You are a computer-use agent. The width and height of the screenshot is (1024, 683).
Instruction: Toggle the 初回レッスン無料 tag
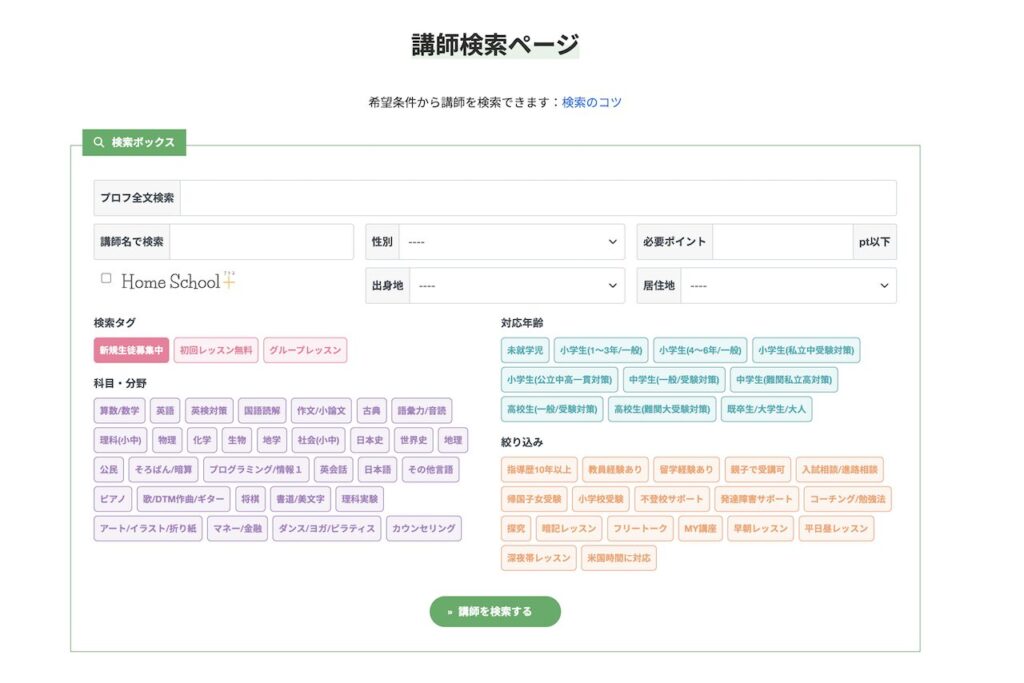coord(216,350)
